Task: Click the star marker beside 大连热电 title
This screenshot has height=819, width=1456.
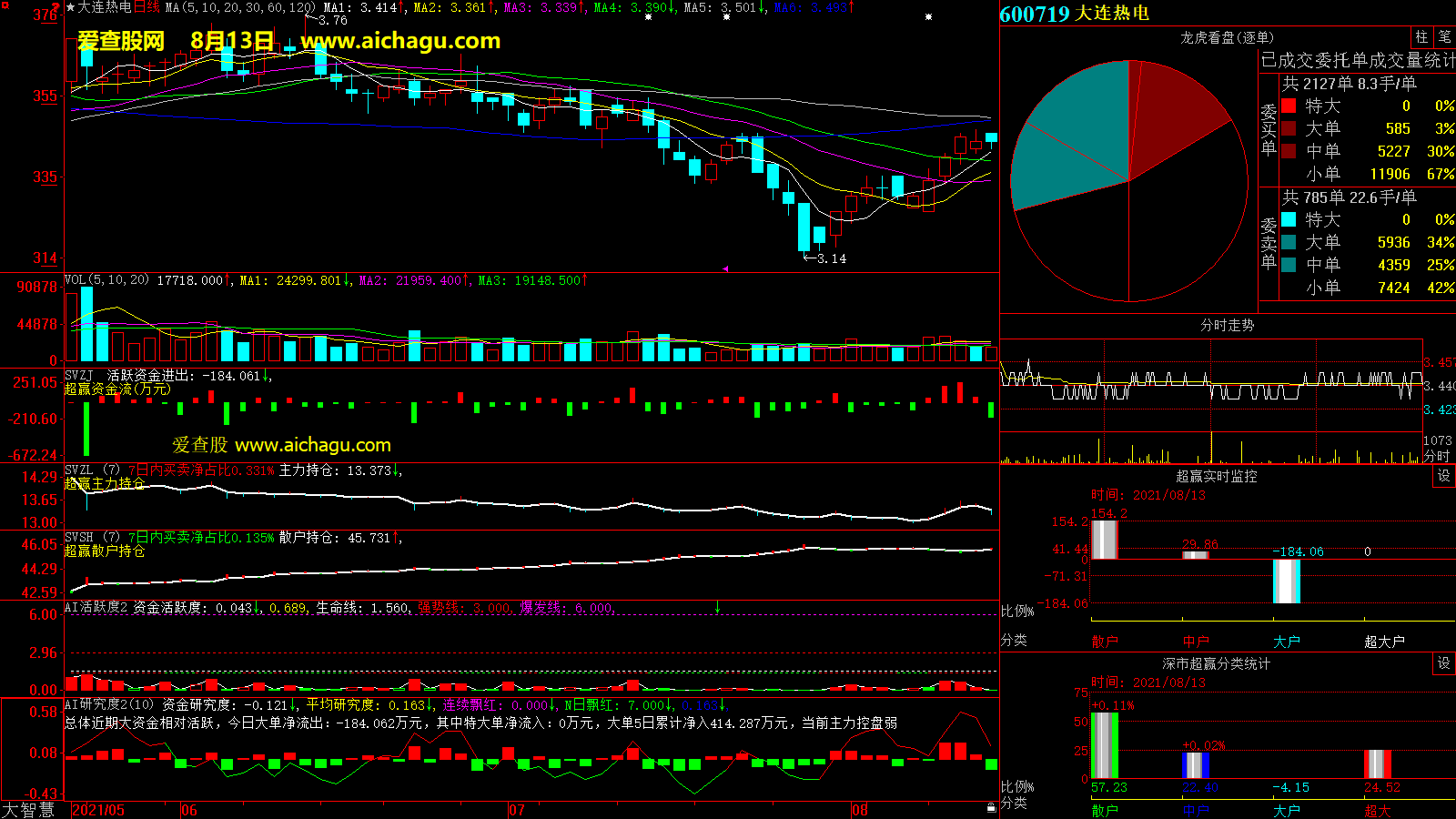Action: pos(70,7)
